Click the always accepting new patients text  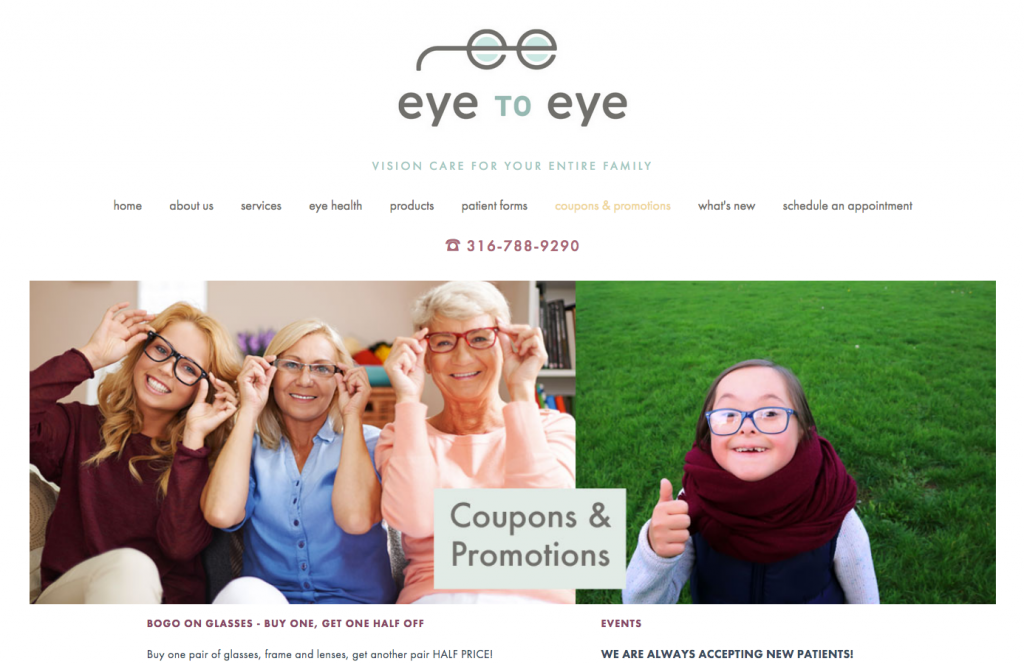pos(727,654)
